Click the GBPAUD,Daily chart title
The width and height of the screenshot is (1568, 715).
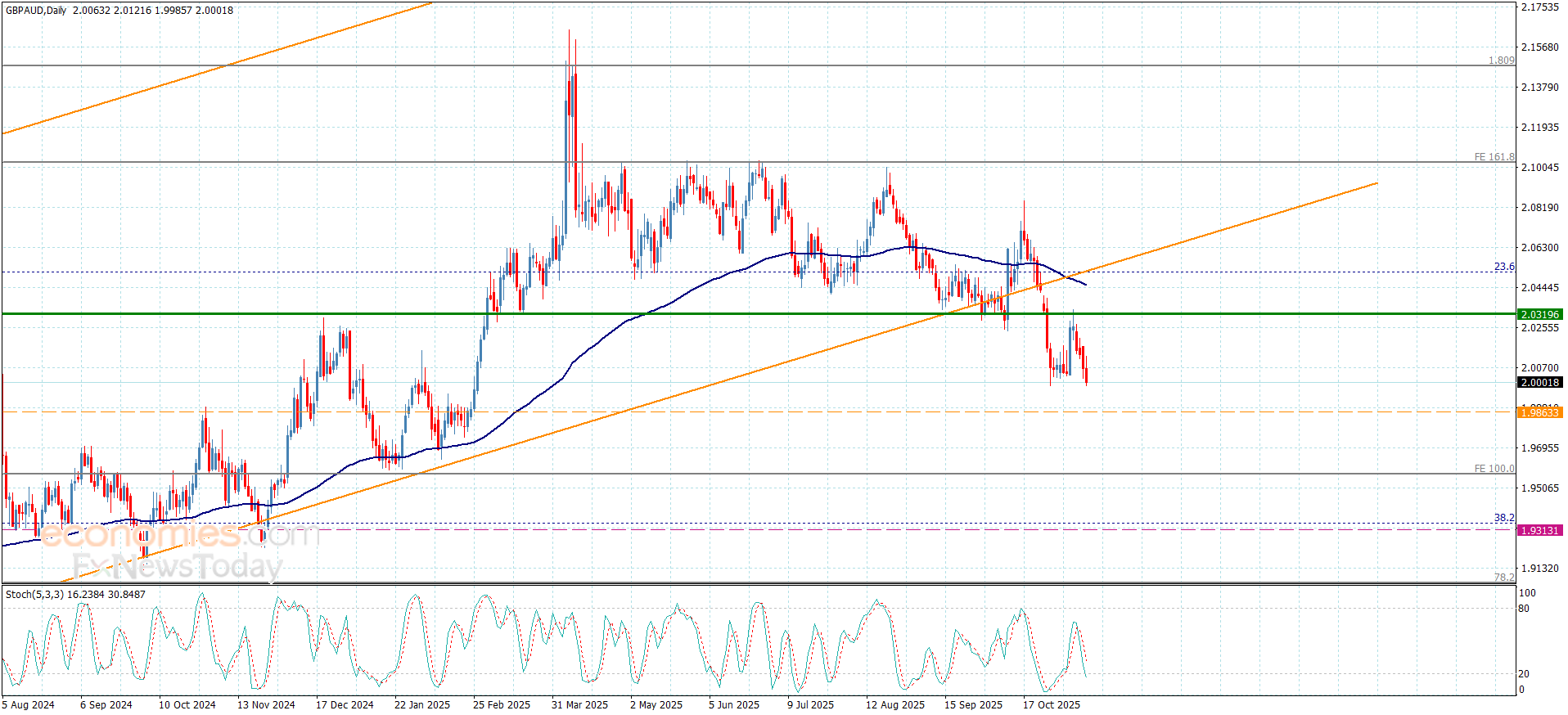click(x=36, y=11)
